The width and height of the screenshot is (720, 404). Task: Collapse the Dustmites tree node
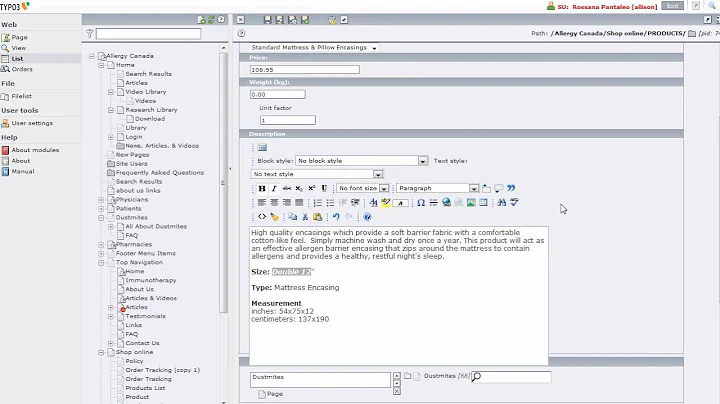click(101, 218)
